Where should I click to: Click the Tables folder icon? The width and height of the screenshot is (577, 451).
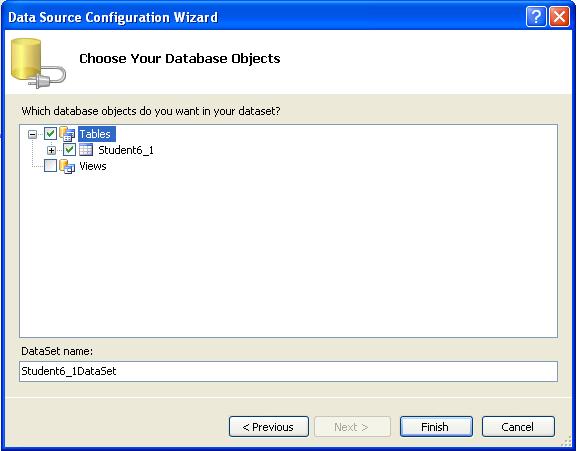coord(67,134)
